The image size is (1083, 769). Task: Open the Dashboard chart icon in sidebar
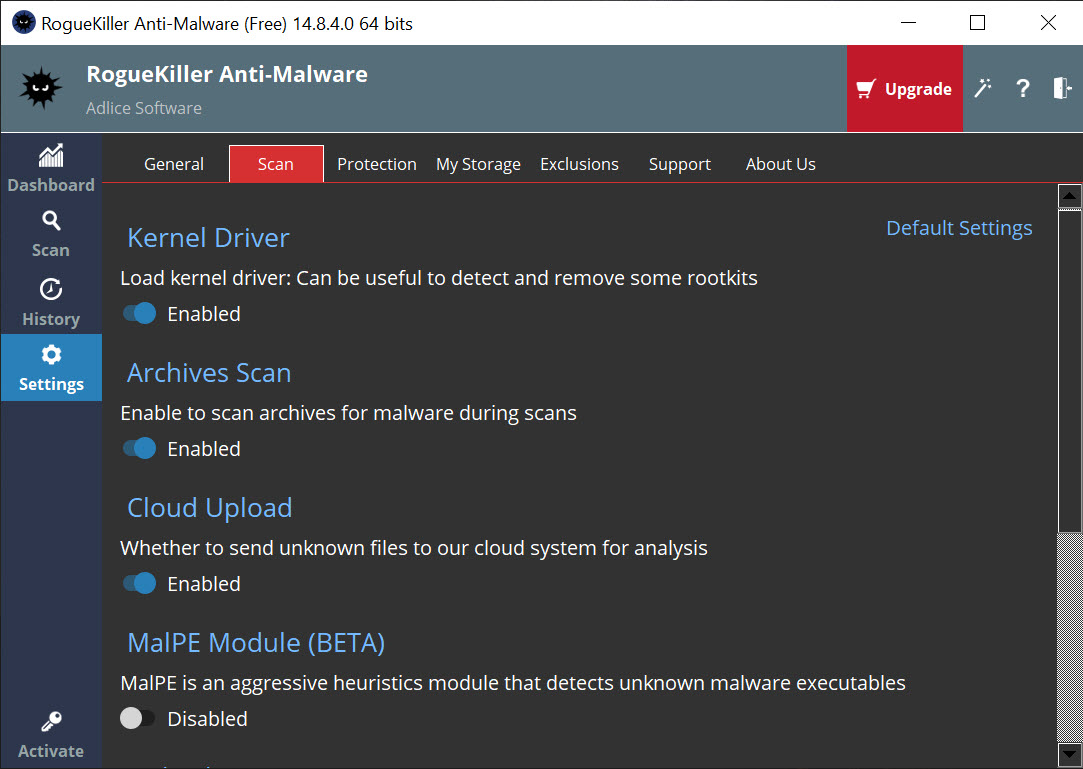(x=51, y=156)
